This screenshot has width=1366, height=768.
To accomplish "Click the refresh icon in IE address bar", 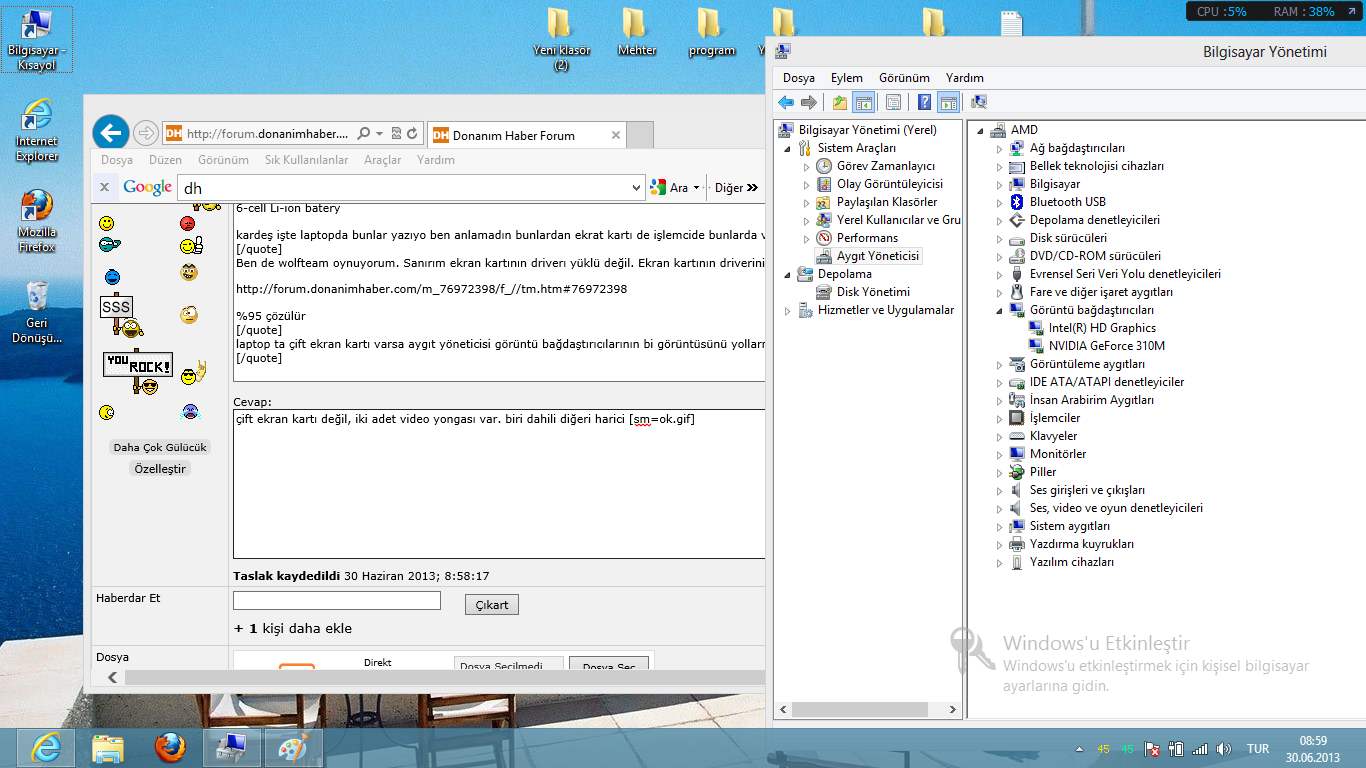I will (412, 133).
